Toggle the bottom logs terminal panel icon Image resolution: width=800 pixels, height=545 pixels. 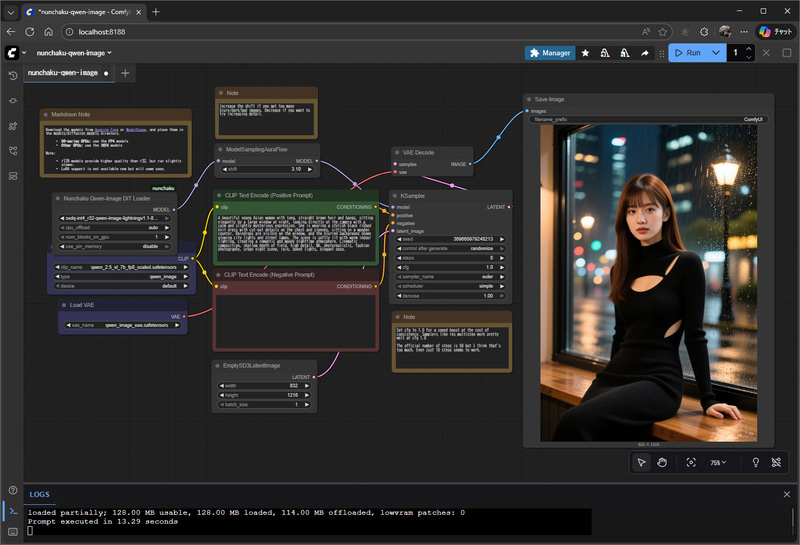(12, 512)
